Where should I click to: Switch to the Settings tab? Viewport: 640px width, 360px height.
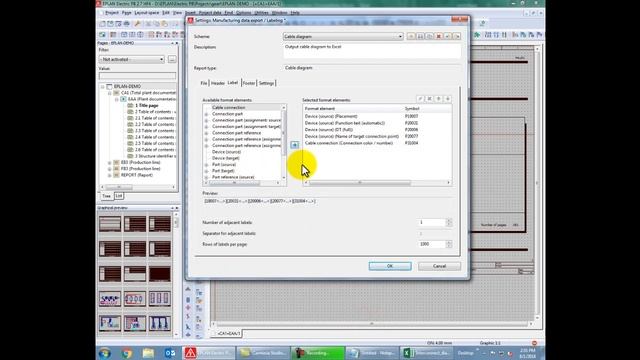pyautogui.click(x=266, y=83)
